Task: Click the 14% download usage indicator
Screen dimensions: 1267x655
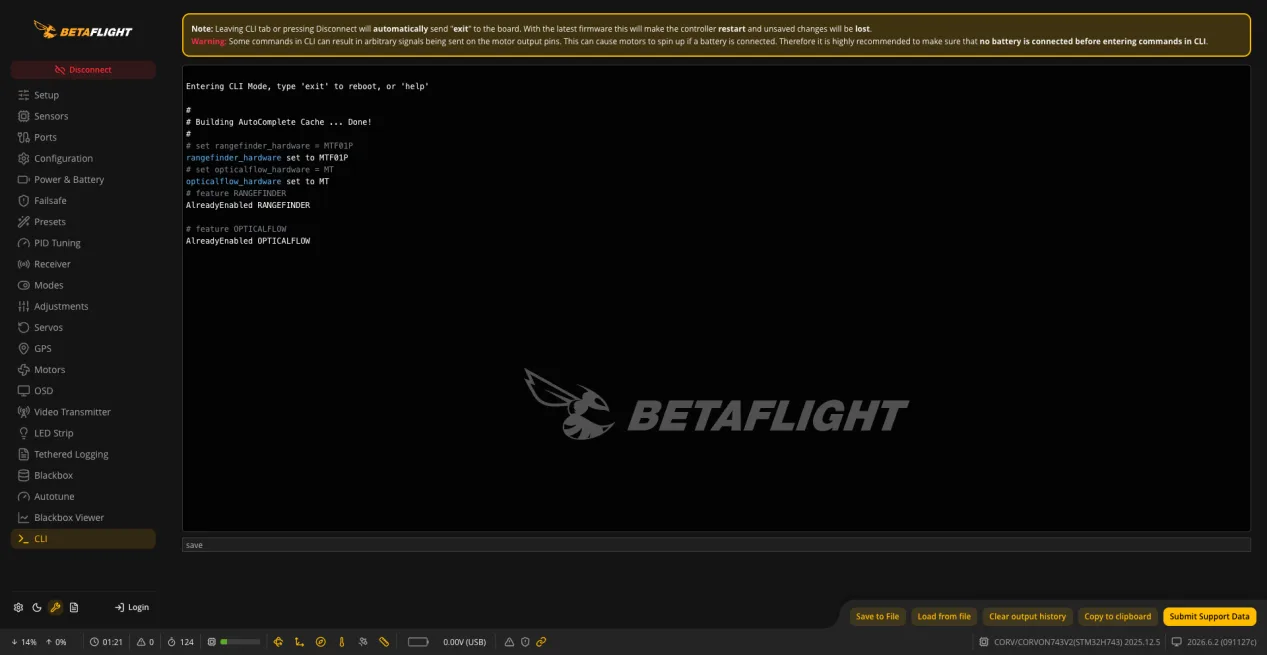Action: 24,641
